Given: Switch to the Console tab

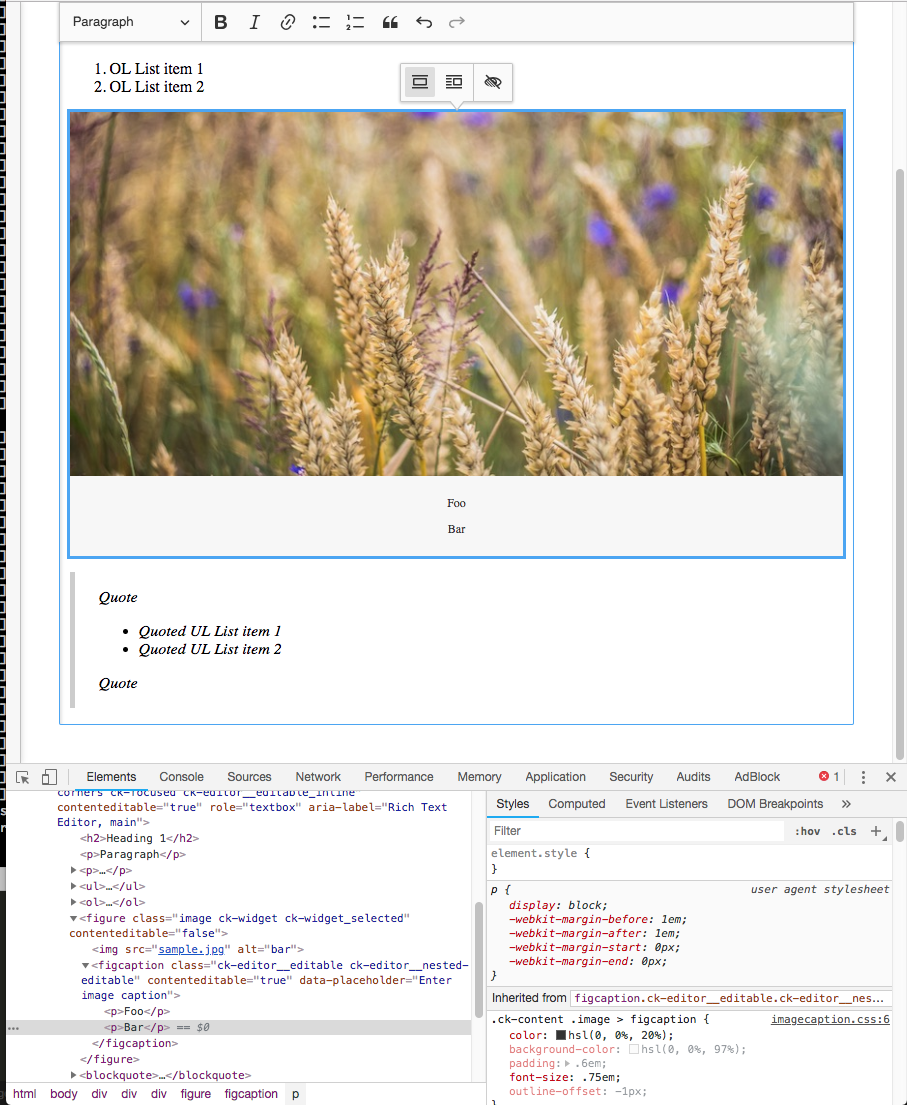Looking at the screenshot, I should click(x=181, y=777).
